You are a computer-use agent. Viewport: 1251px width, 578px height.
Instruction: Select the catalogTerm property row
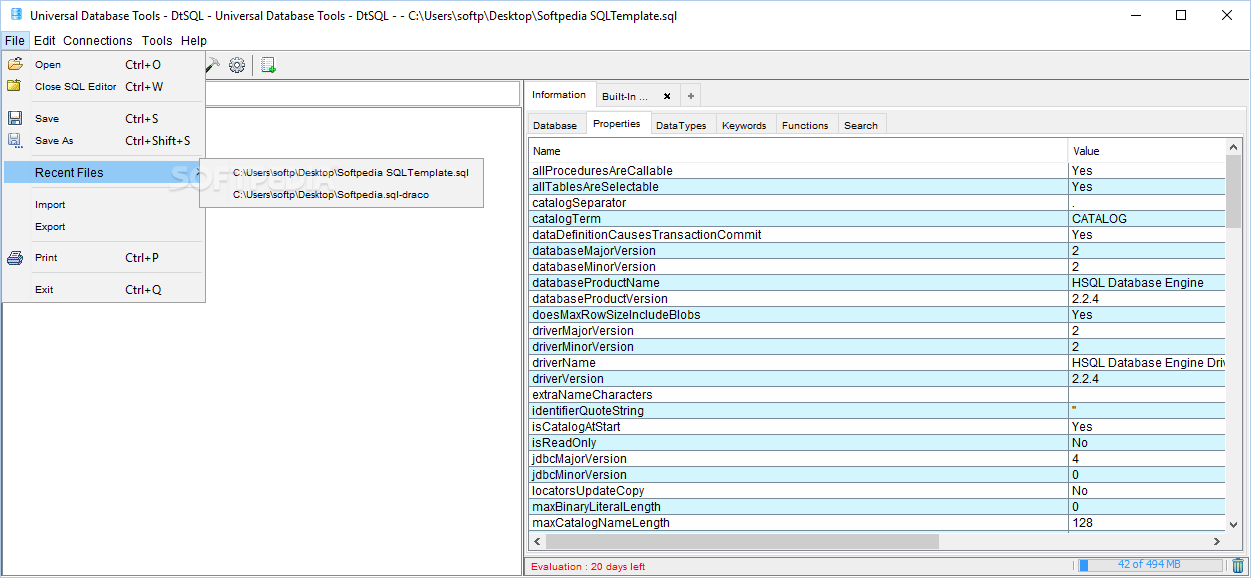877,219
